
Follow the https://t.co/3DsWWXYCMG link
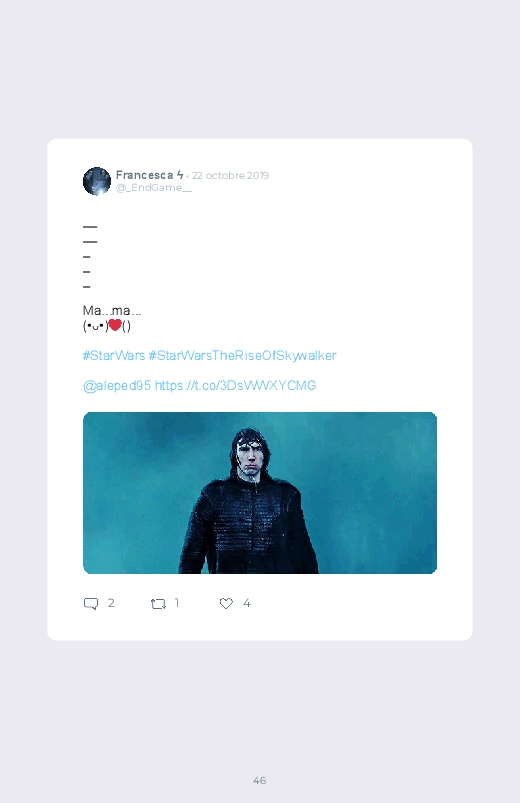pos(235,385)
